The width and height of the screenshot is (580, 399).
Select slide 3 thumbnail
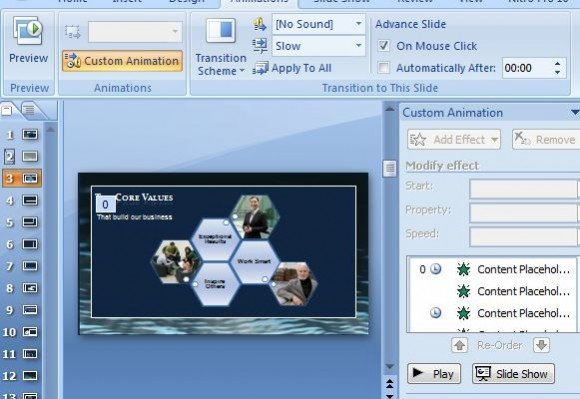point(30,179)
